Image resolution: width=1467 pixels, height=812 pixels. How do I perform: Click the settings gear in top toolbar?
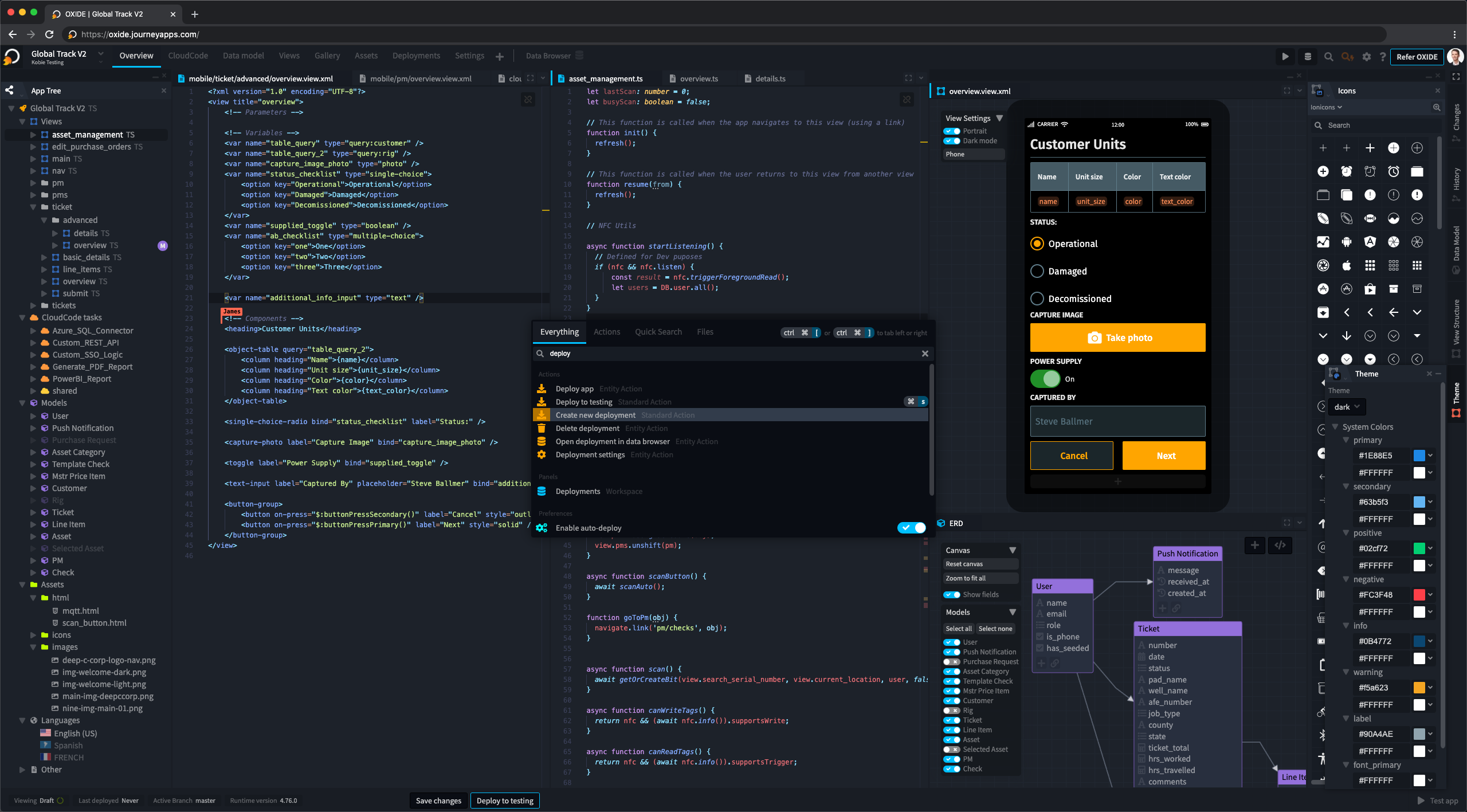tap(1367, 56)
